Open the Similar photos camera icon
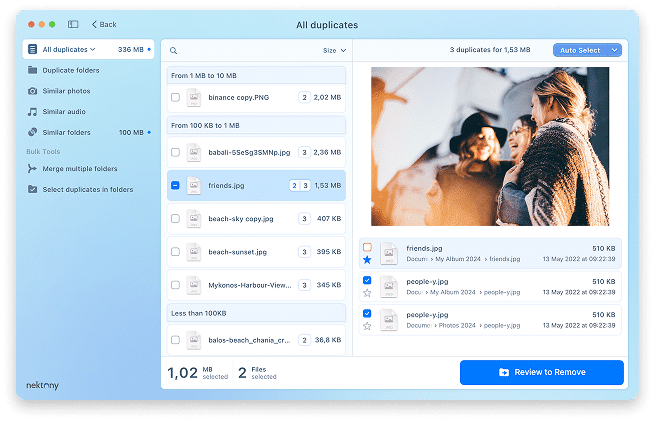This screenshot has height=422, width=655. [33, 91]
